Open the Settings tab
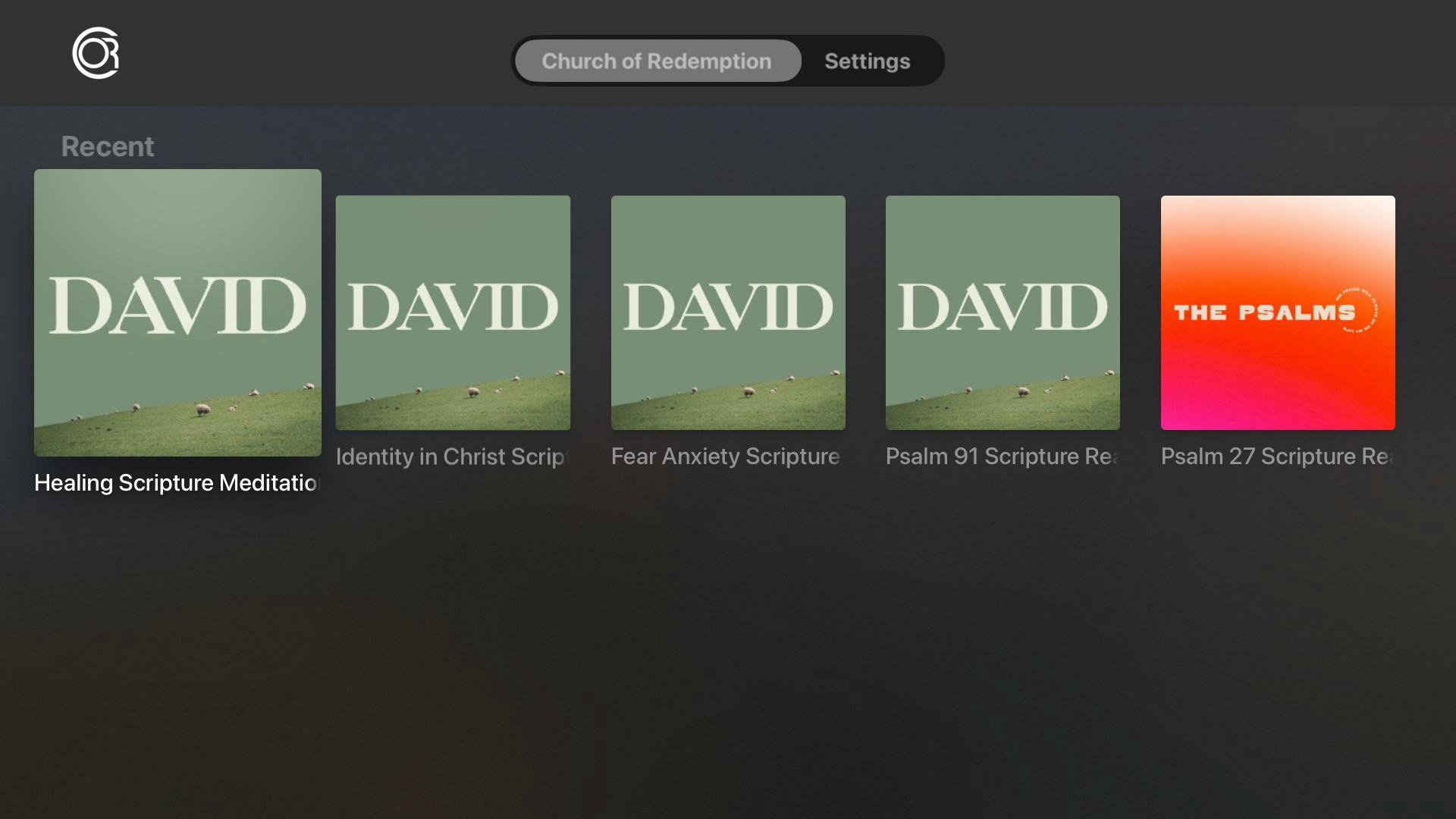This screenshot has height=819, width=1456. pyautogui.click(x=867, y=61)
